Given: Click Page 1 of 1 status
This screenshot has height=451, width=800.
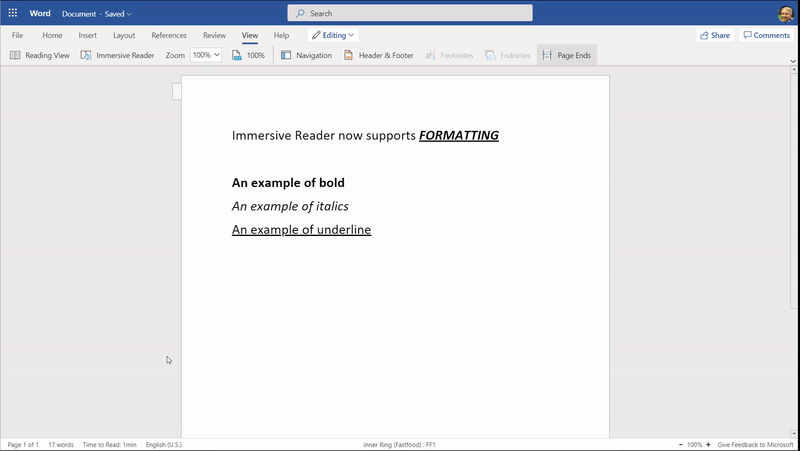Looking at the screenshot, I should (23, 444).
